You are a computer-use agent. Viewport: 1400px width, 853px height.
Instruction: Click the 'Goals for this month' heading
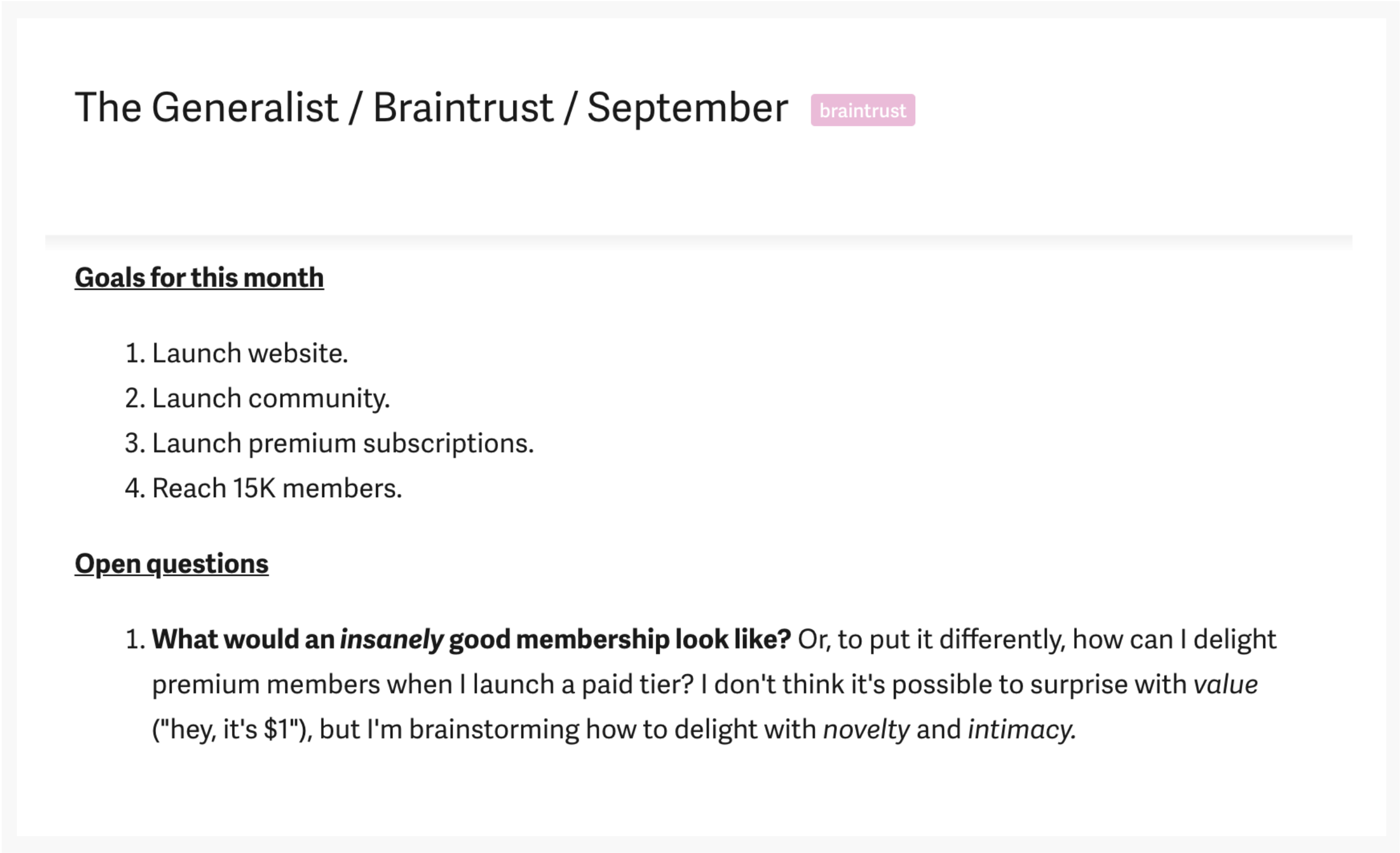tap(200, 278)
